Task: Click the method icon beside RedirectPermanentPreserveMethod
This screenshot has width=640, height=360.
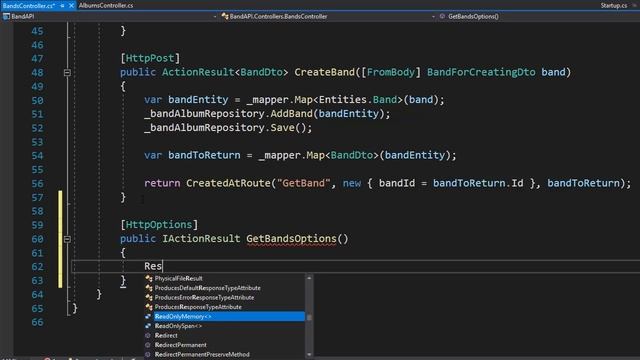Action: (148, 354)
